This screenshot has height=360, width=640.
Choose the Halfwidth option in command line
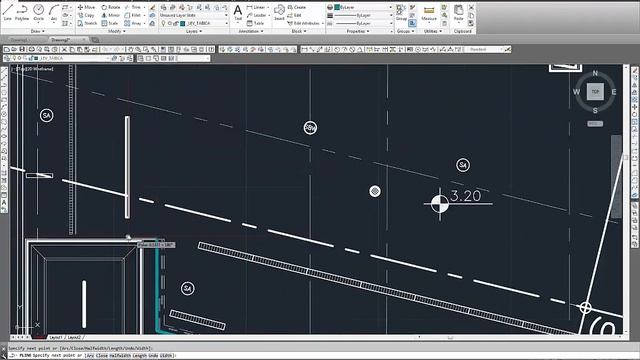click(119, 356)
